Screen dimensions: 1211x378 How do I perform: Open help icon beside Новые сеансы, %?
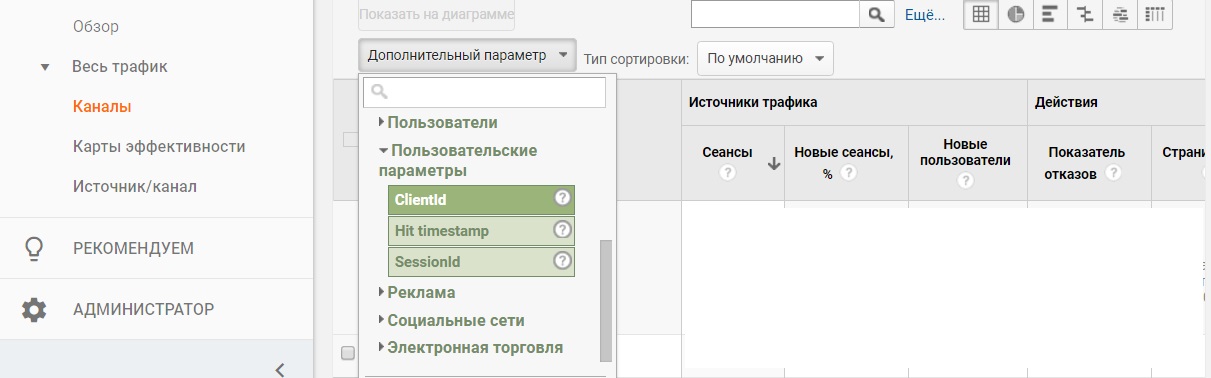point(849,173)
